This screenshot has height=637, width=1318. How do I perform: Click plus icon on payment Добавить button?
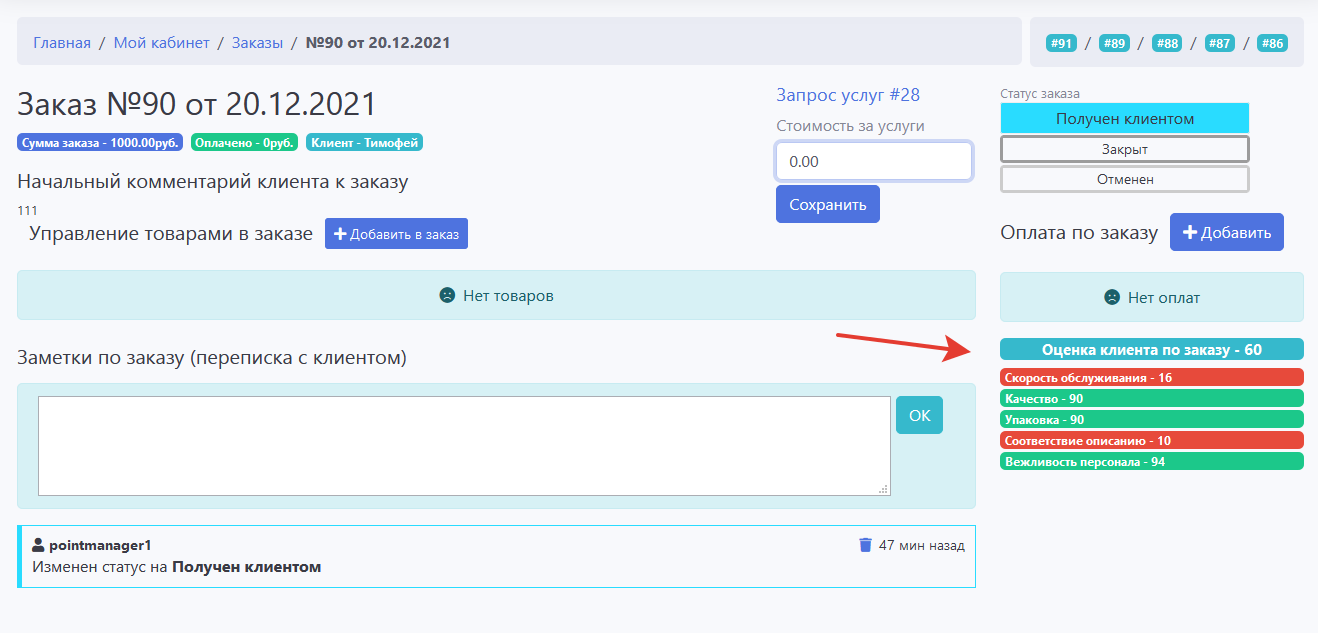[1190, 232]
